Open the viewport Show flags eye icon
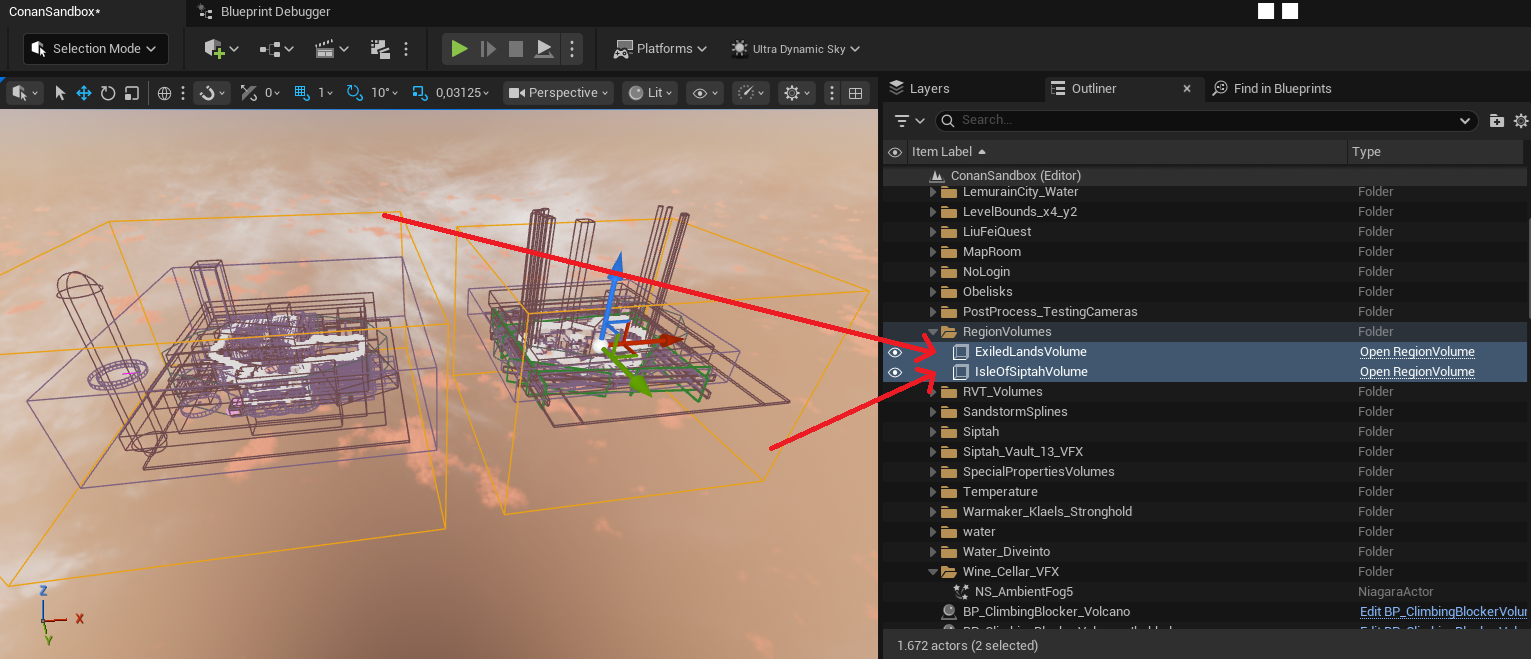 click(x=706, y=93)
